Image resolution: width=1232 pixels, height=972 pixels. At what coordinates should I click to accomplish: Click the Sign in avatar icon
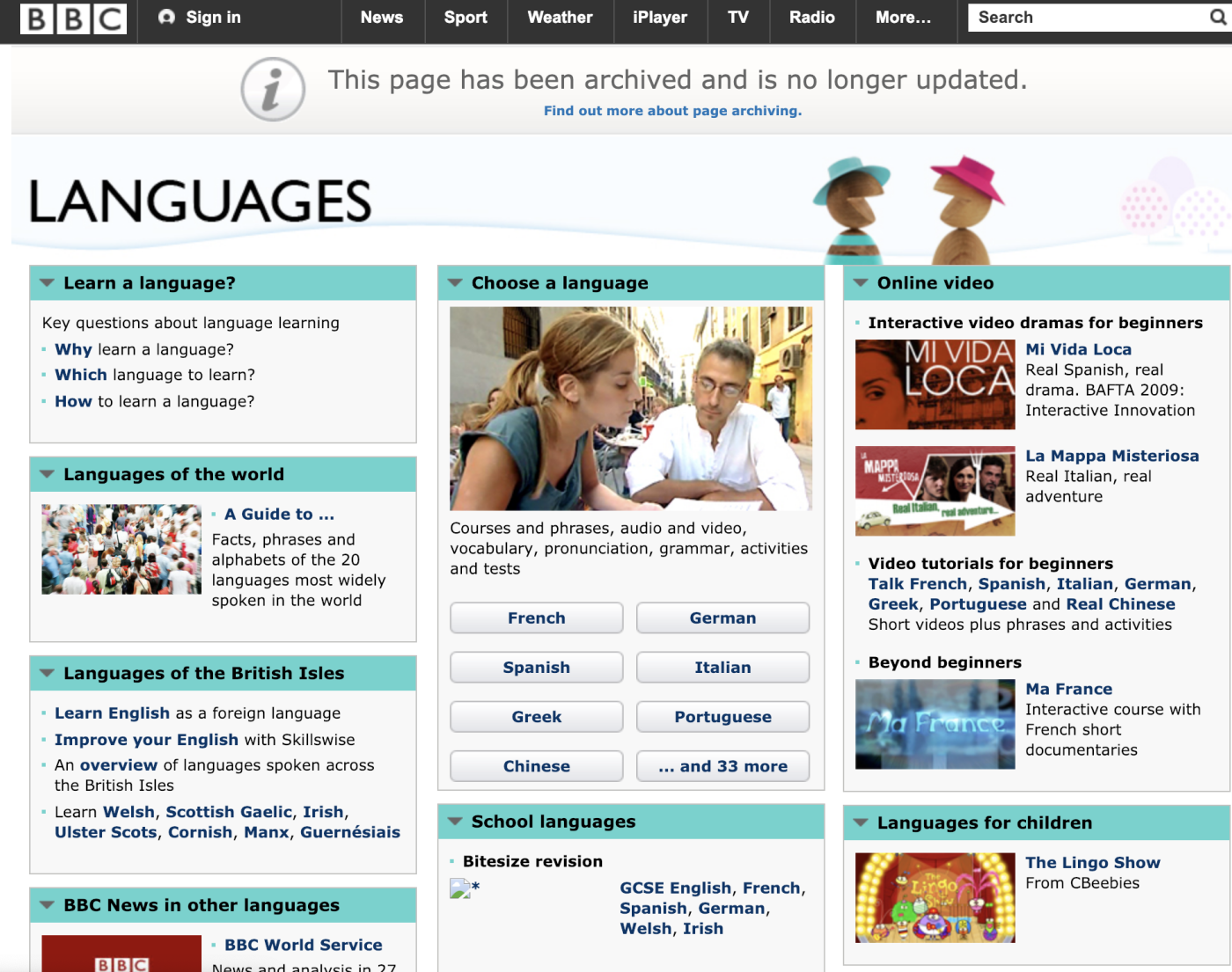(166, 17)
